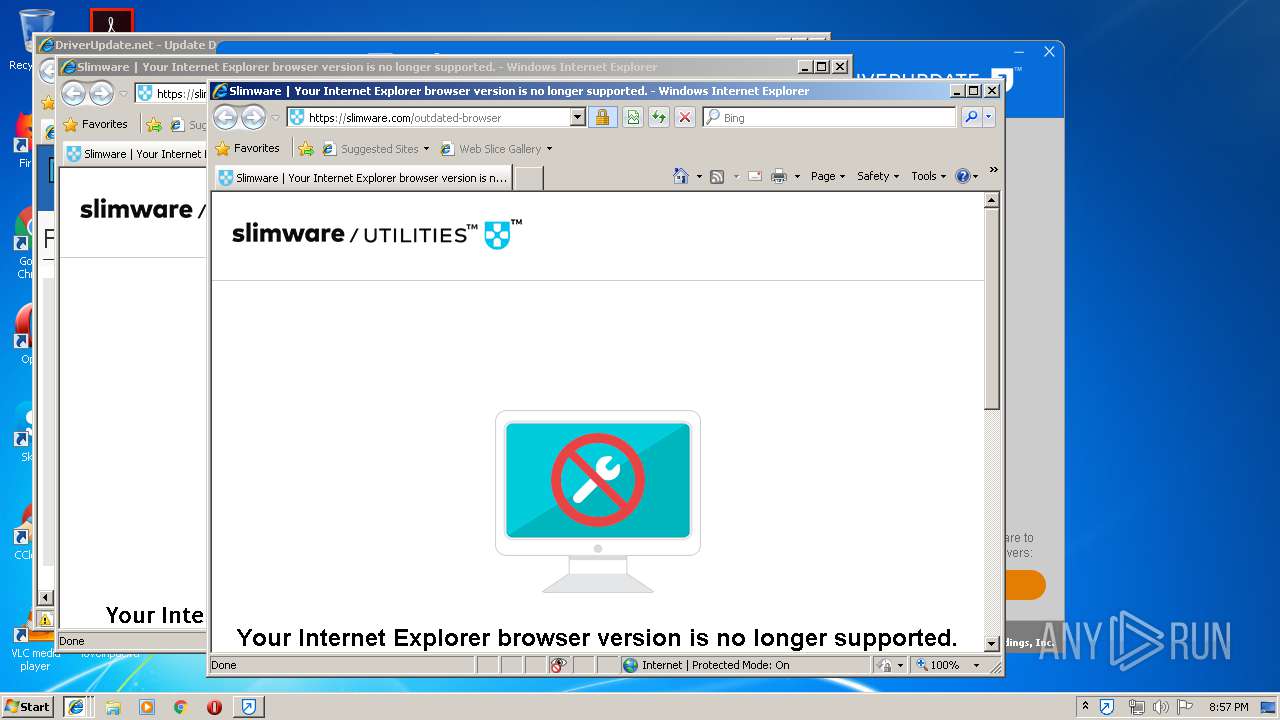Click the Home icon in command bar
Image resolution: width=1280 pixels, height=720 pixels.
[x=681, y=176]
